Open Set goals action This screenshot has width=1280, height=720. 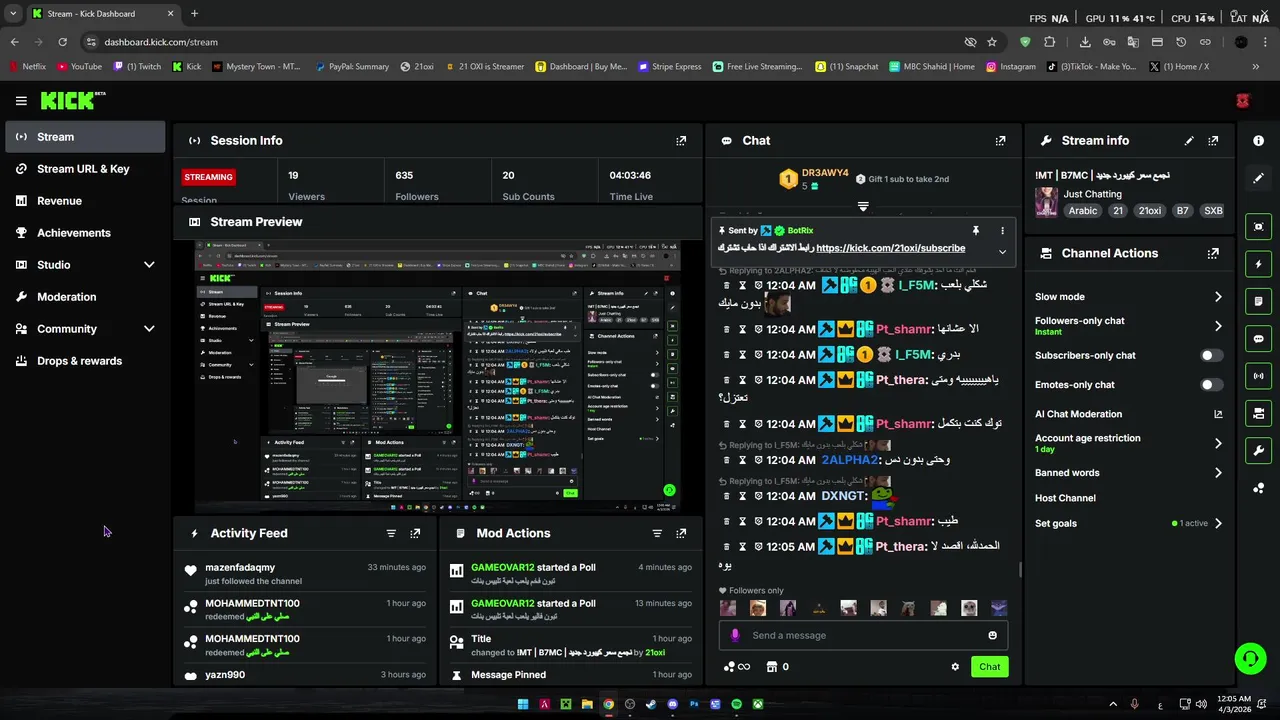1129,524
